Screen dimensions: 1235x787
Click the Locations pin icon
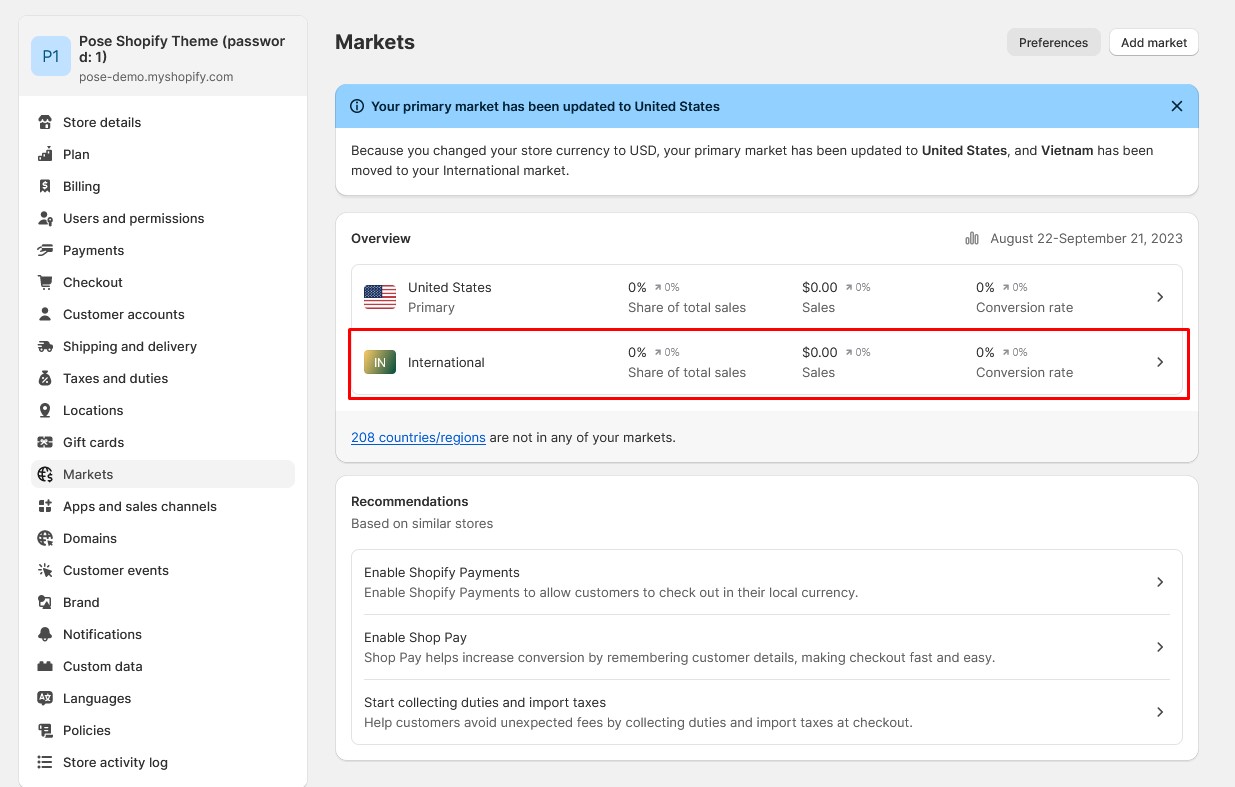[45, 410]
